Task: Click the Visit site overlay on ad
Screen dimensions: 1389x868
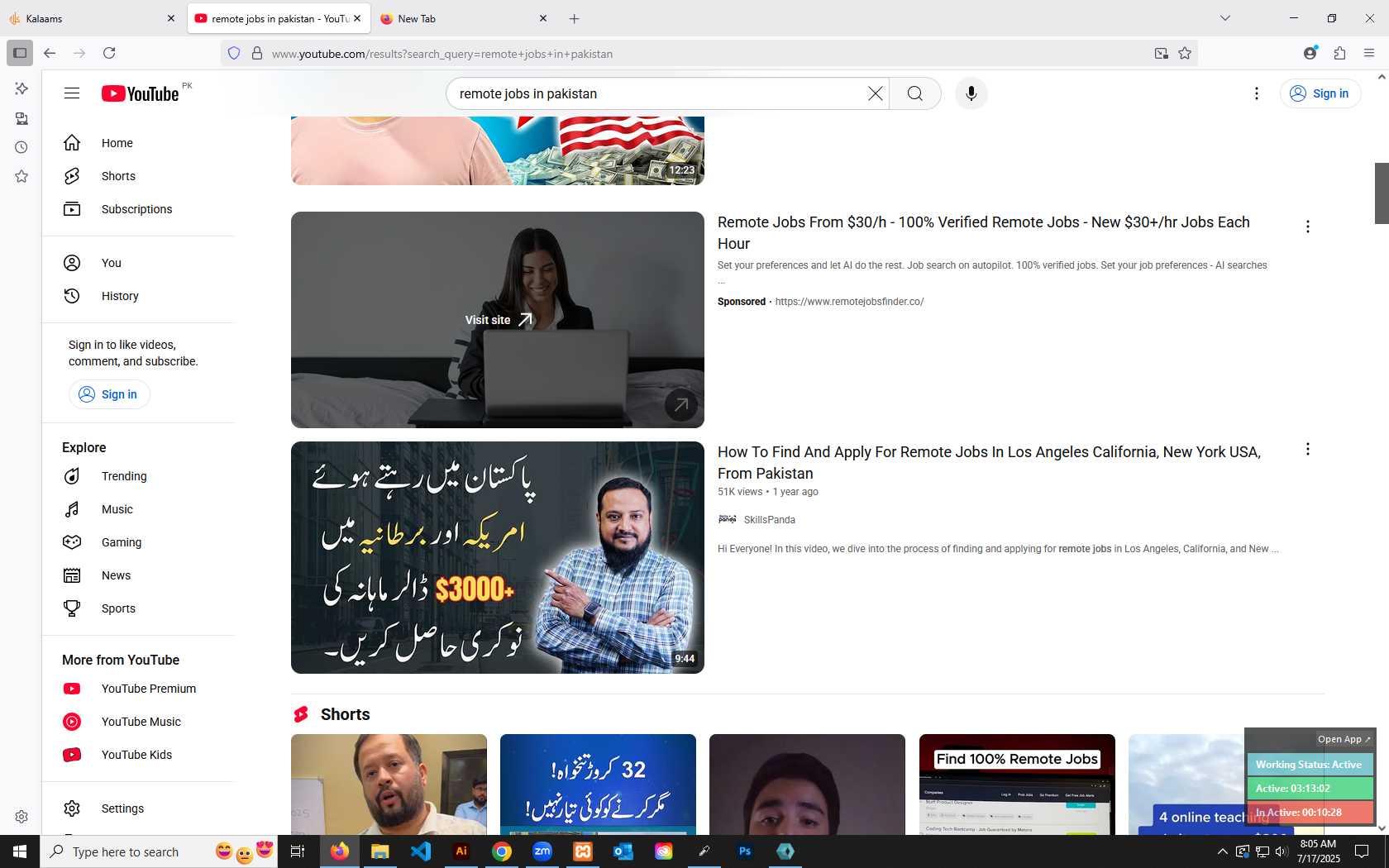Action: (498, 320)
